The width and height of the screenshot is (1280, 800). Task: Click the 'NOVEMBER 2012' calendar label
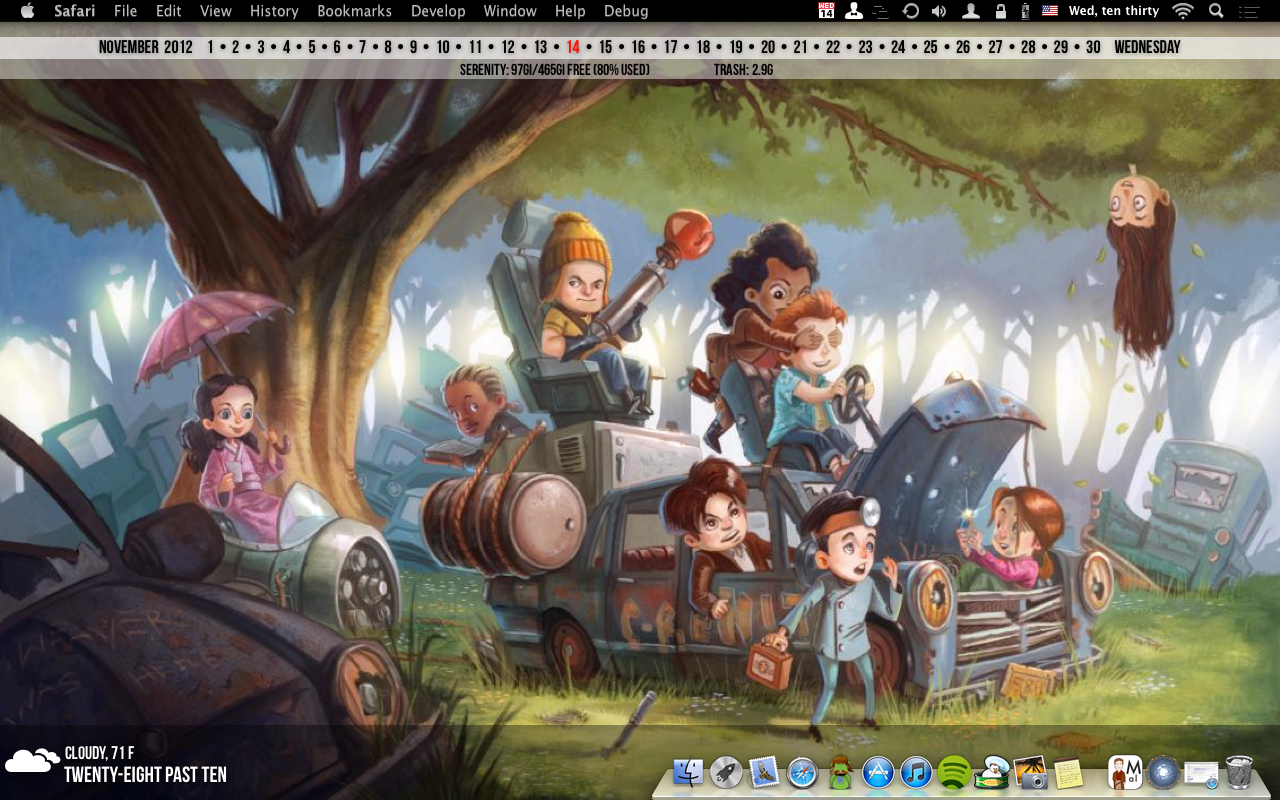pyautogui.click(x=145, y=47)
